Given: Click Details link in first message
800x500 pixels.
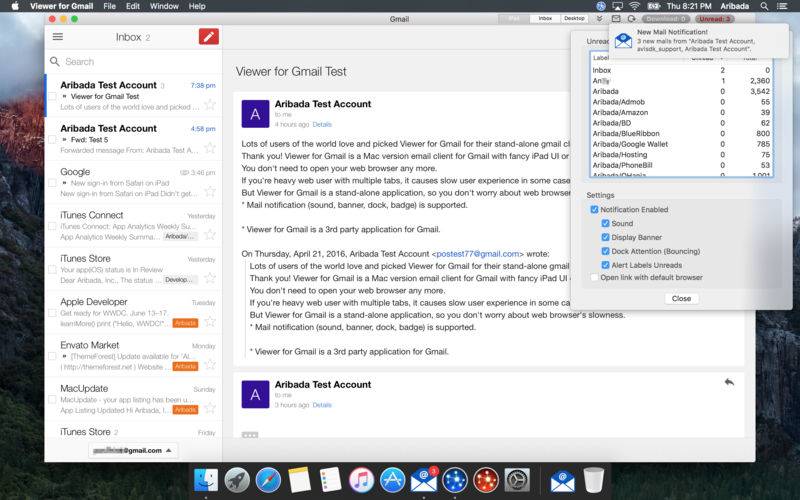Looking at the screenshot, I should tap(322, 124).
